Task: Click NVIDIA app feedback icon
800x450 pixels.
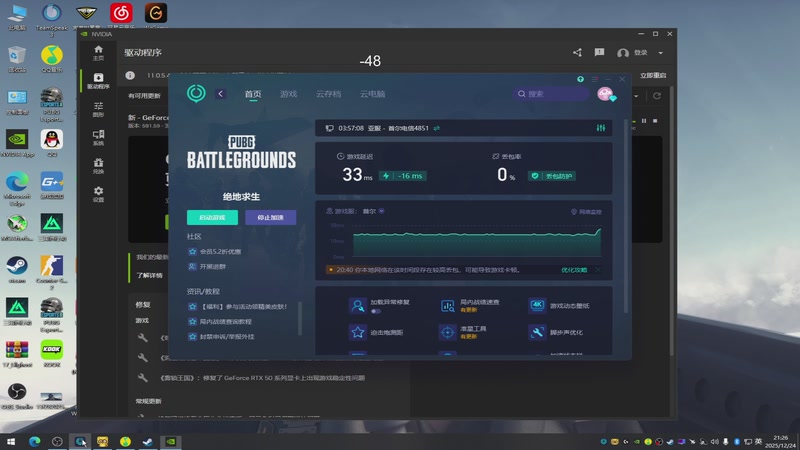Action: (599, 53)
